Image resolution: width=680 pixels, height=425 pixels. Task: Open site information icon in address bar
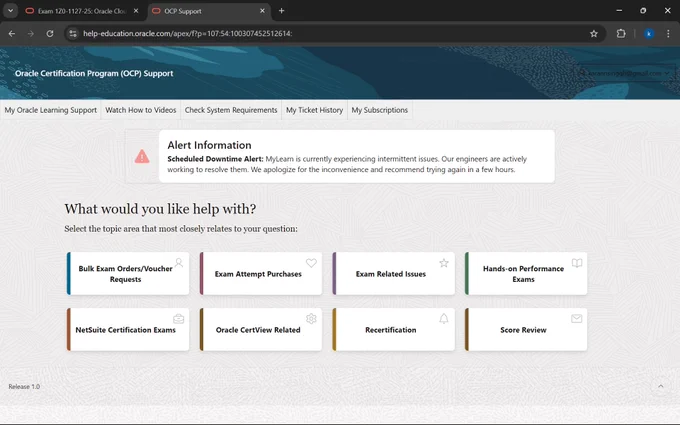click(73, 33)
